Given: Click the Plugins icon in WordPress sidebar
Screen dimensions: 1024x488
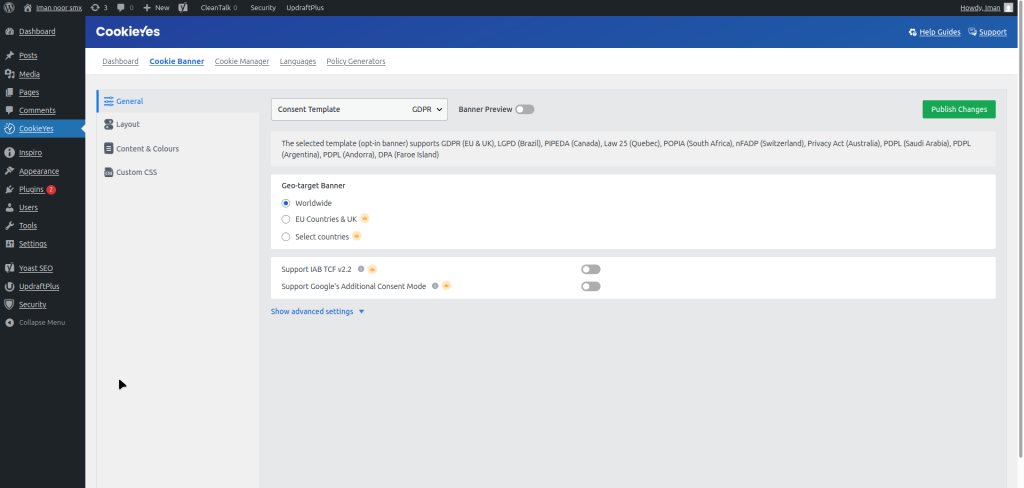Looking at the screenshot, I should coord(9,189).
